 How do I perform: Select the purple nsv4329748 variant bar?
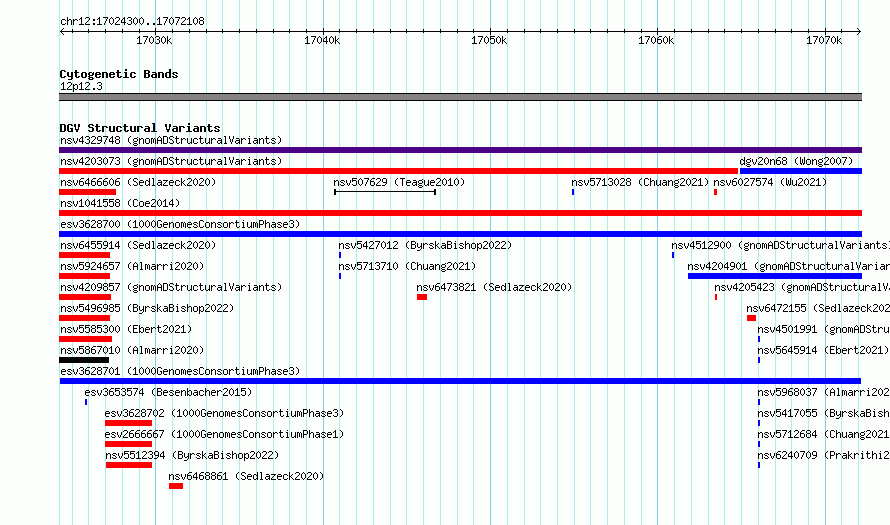[x=460, y=150]
